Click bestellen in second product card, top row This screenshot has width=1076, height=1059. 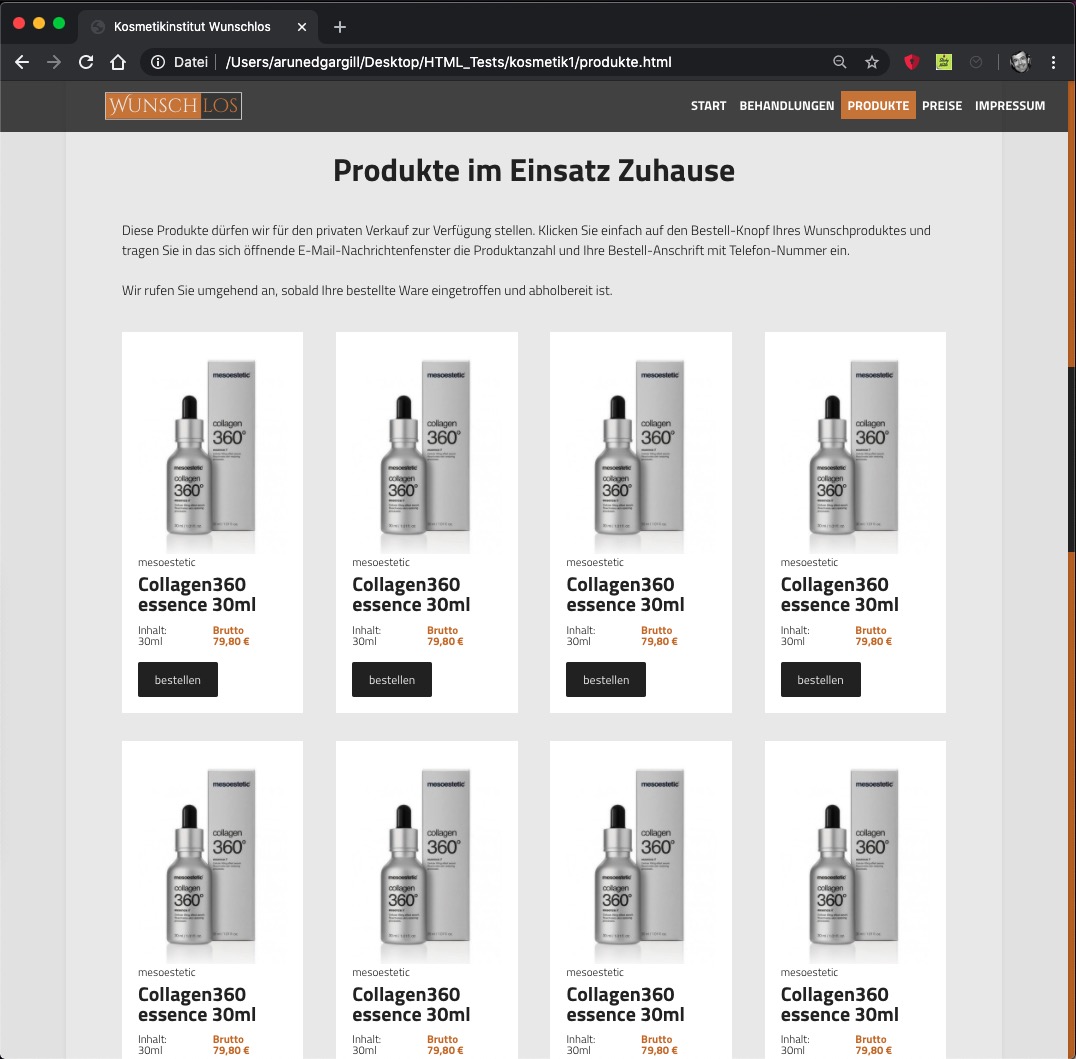pos(392,679)
